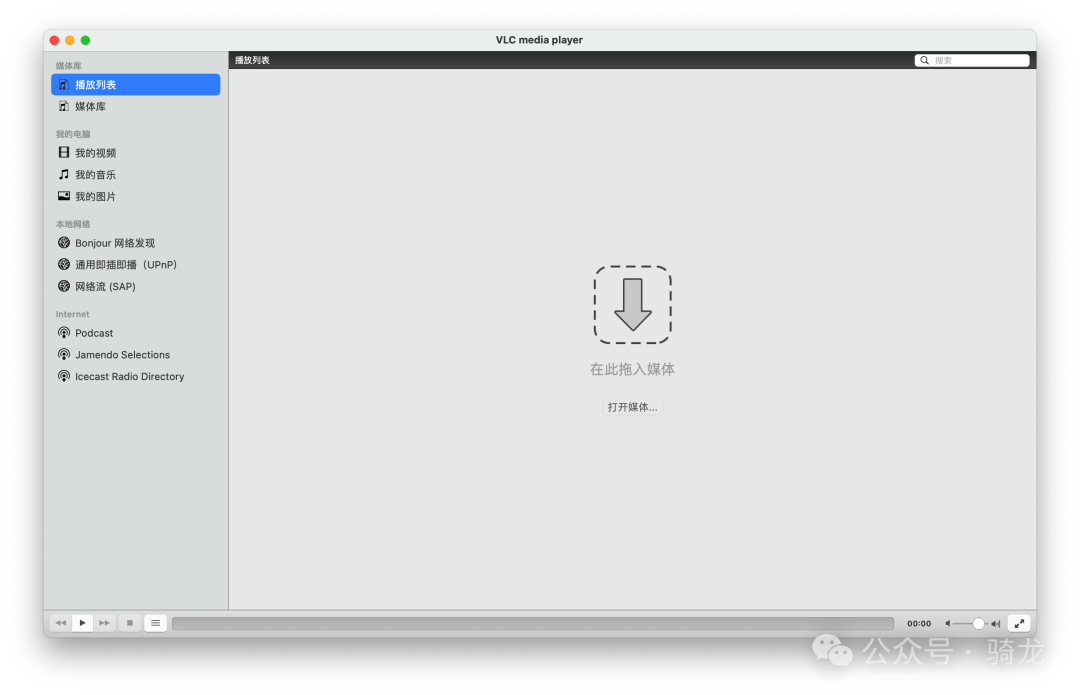Click the music note icon beside 我的音乐
The image size is (1080, 695).
63,174
